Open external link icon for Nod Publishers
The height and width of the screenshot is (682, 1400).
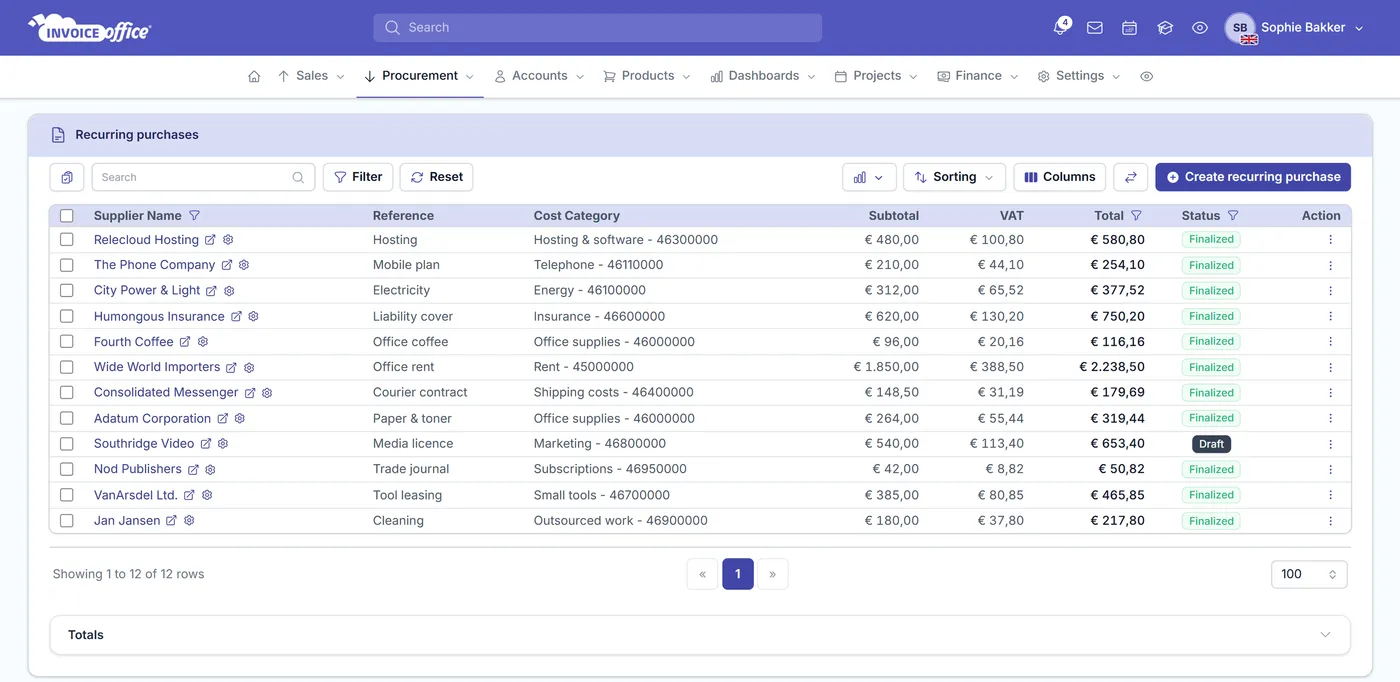[193, 469]
